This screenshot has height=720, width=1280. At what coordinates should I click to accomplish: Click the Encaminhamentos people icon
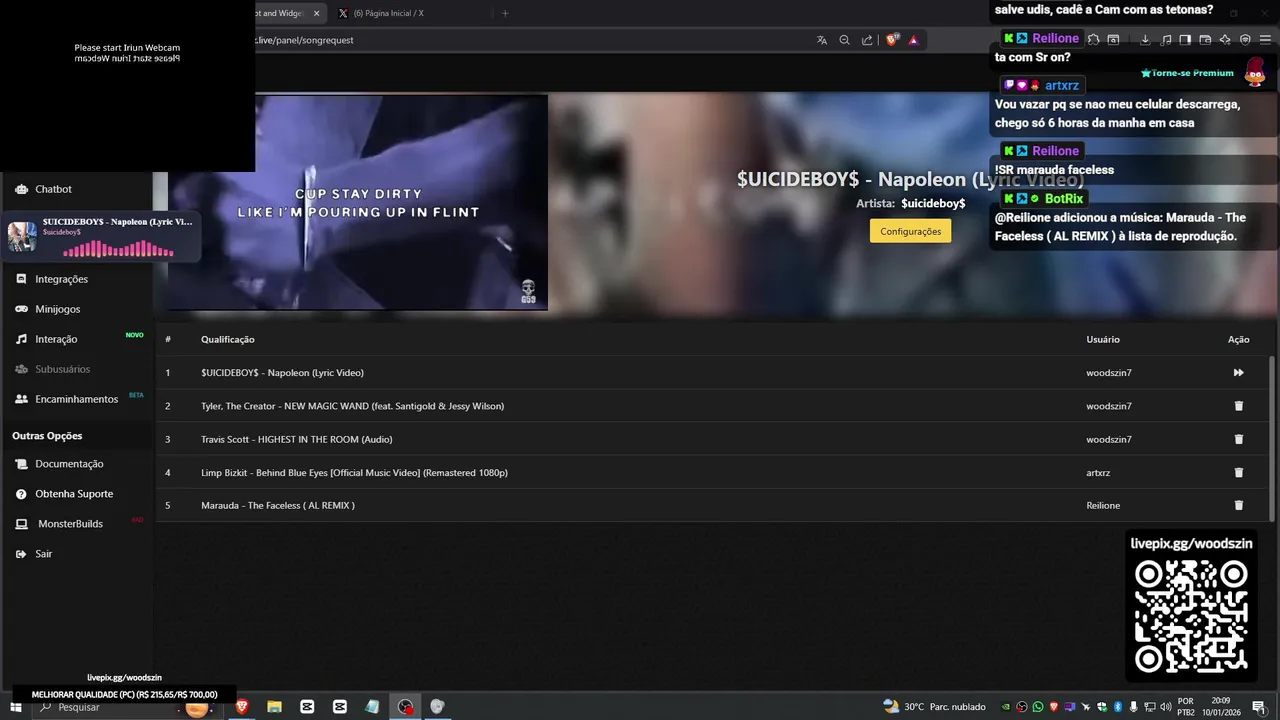(x=21, y=399)
